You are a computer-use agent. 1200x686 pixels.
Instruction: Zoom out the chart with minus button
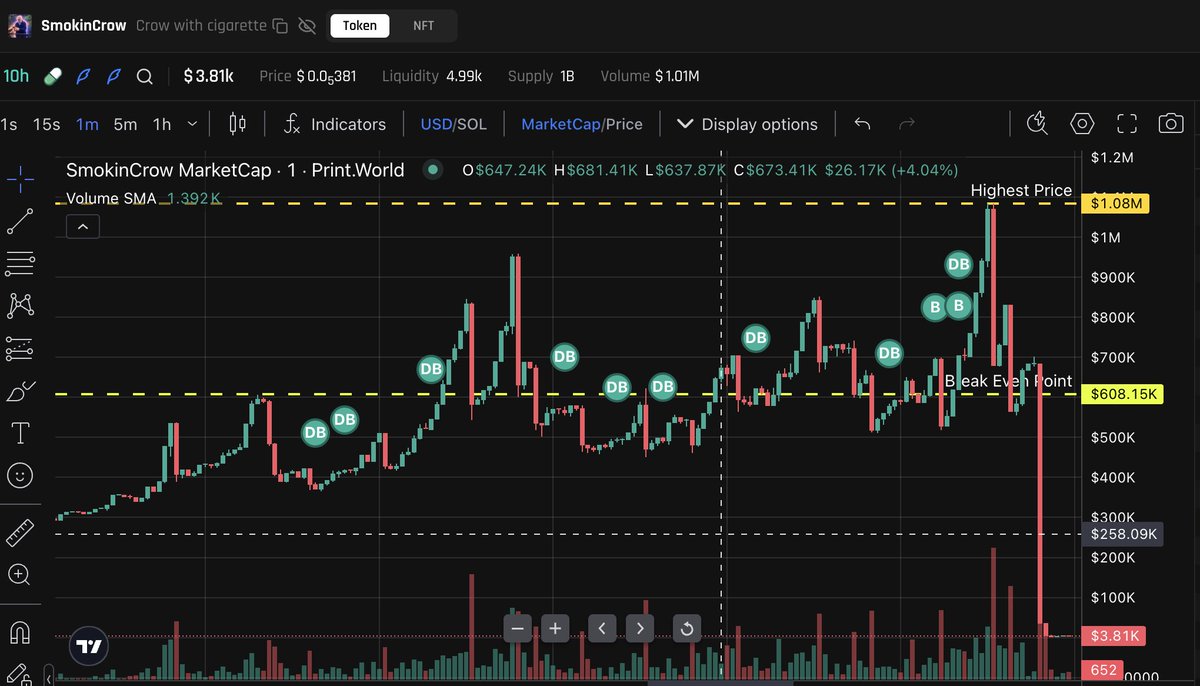pyautogui.click(x=517, y=629)
